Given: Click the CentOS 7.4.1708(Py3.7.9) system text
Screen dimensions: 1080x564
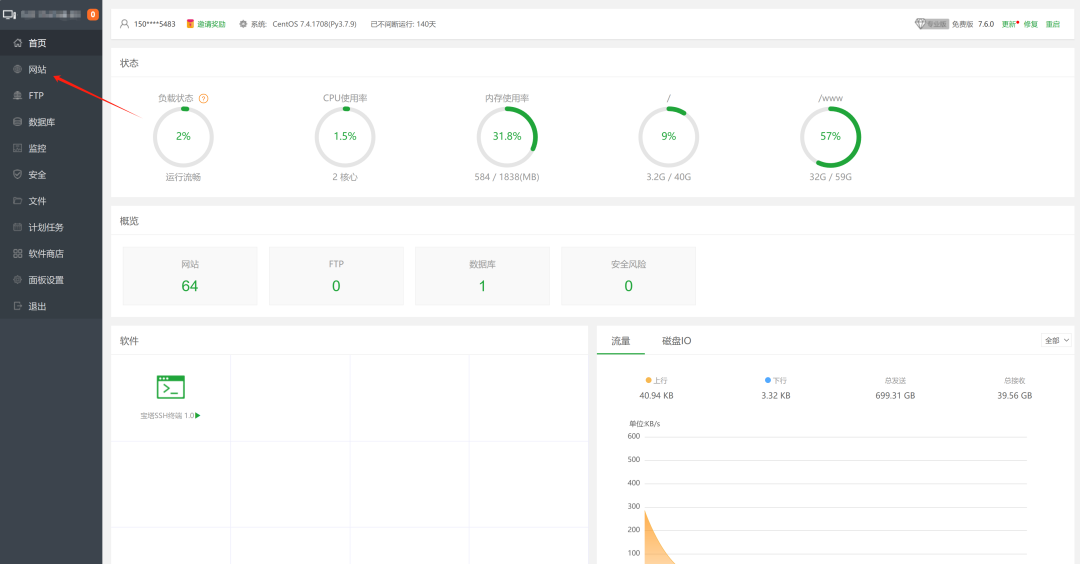Looking at the screenshot, I should point(314,24).
